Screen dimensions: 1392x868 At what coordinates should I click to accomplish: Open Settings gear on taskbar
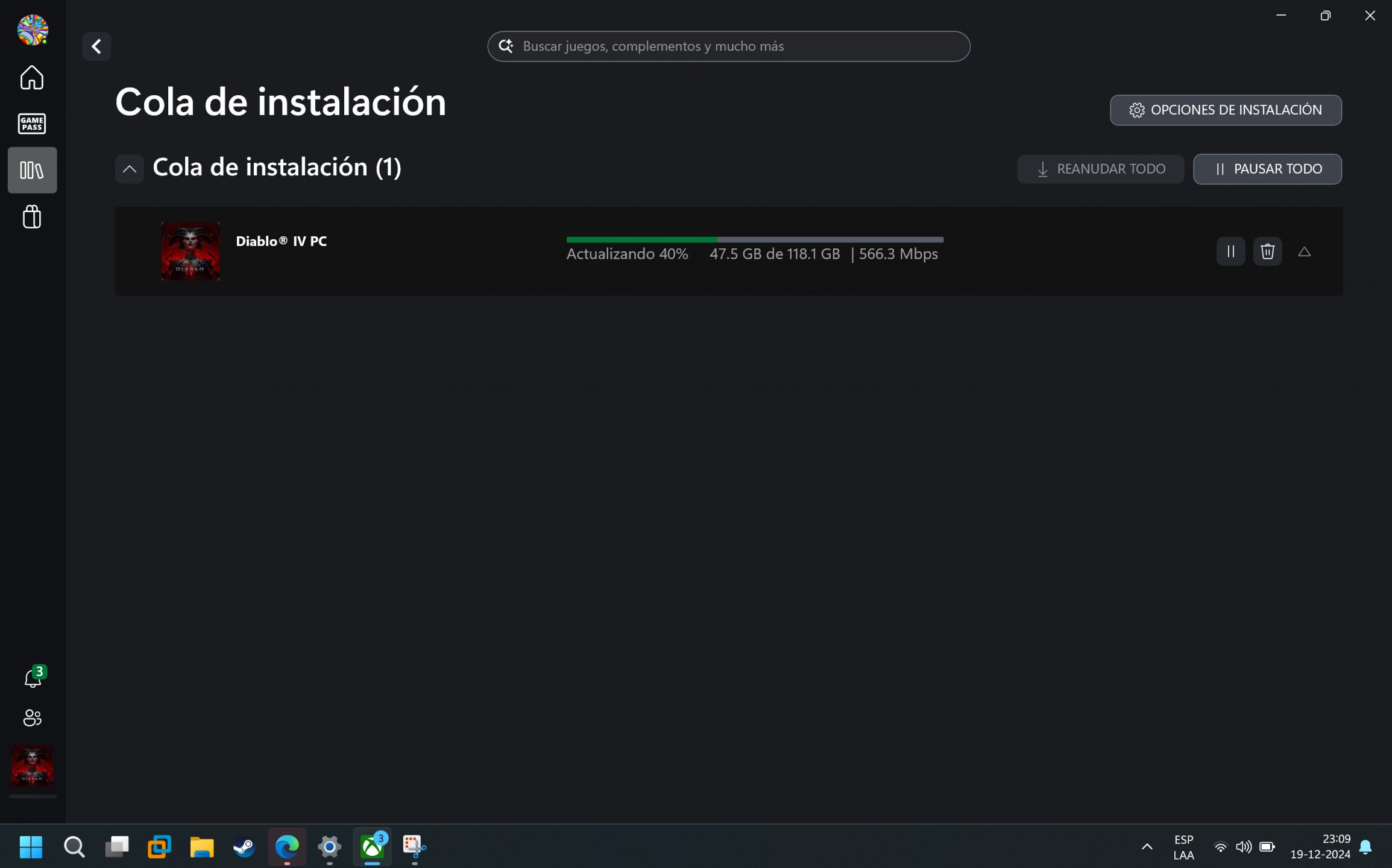[x=329, y=846]
